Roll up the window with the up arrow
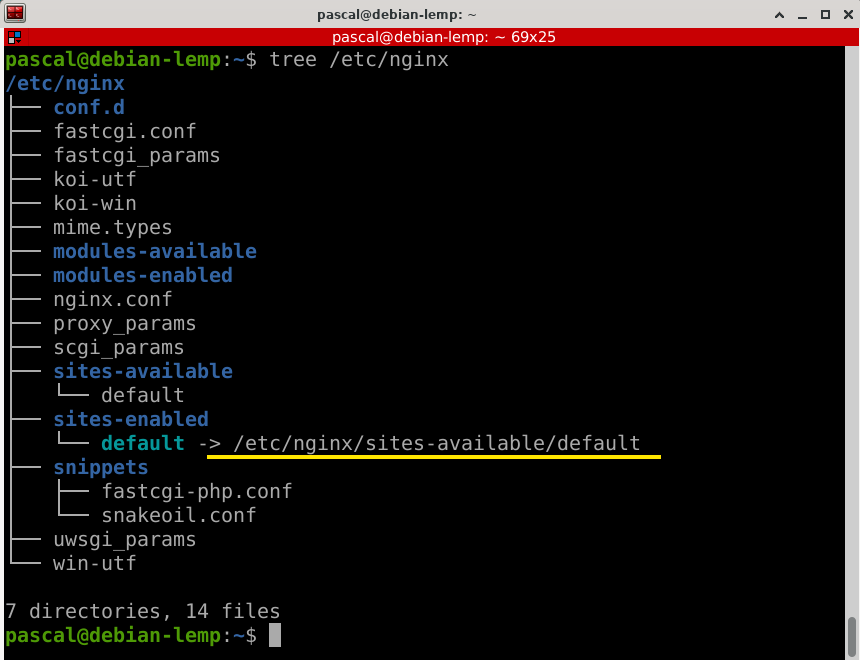The width and height of the screenshot is (860, 660). (x=779, y=15)
